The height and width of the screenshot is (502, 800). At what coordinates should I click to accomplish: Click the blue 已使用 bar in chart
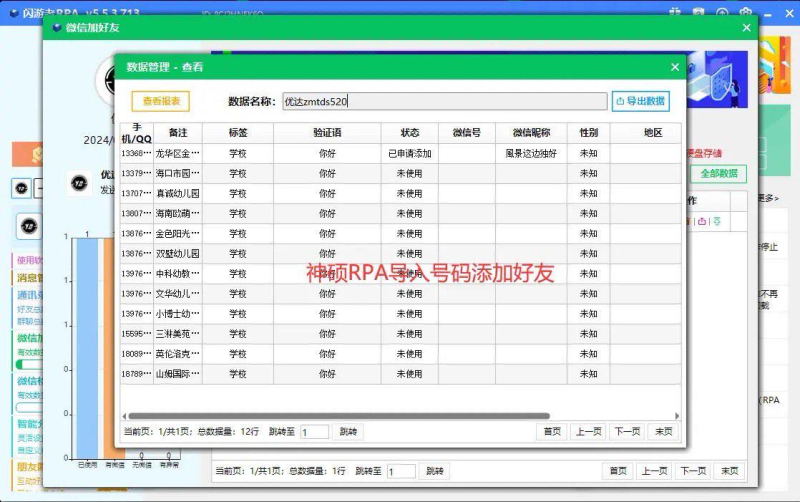point(87,348)
